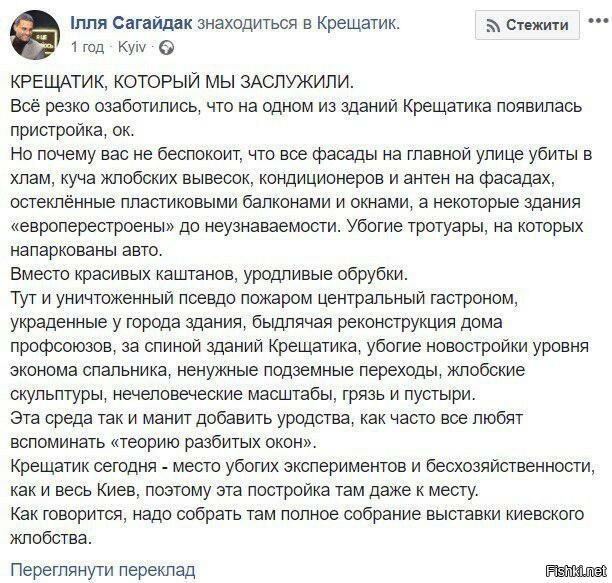Click the feed icon inside Стежити button
This screenshot has height=583, width=612.
coord(493,26)
